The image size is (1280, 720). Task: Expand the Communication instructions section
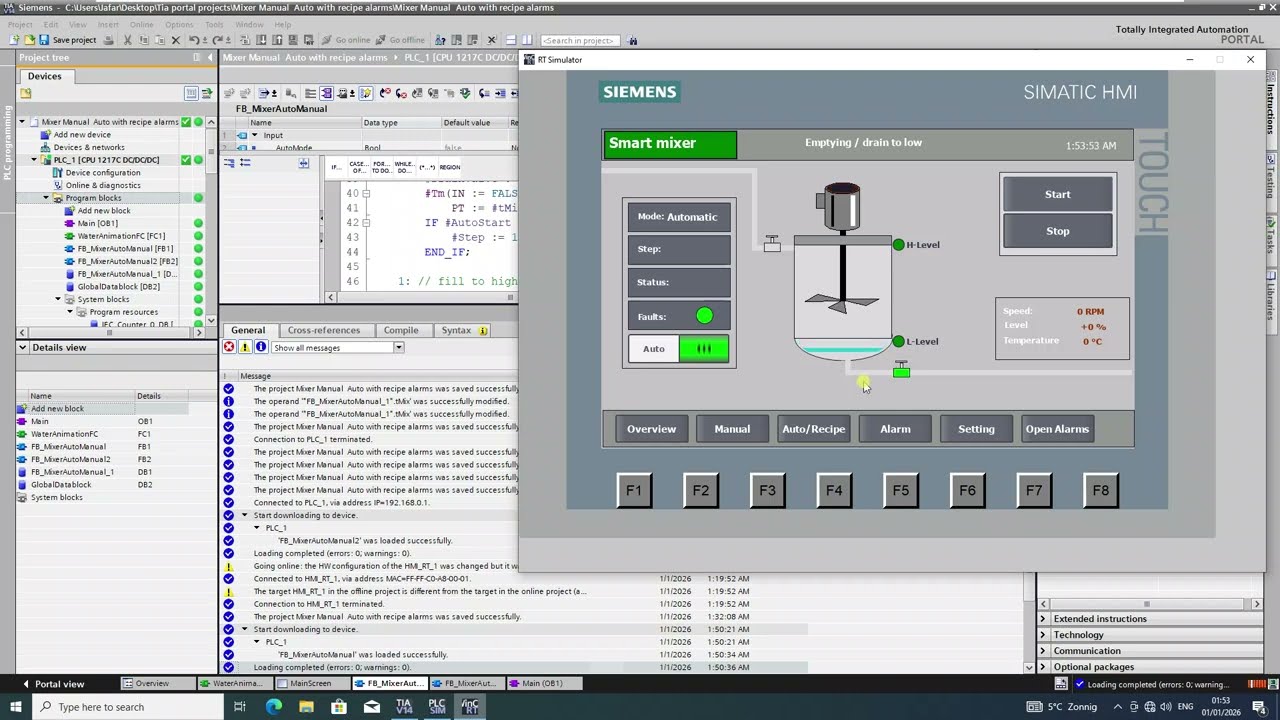pyautogui.click(x=1043, y=651)
